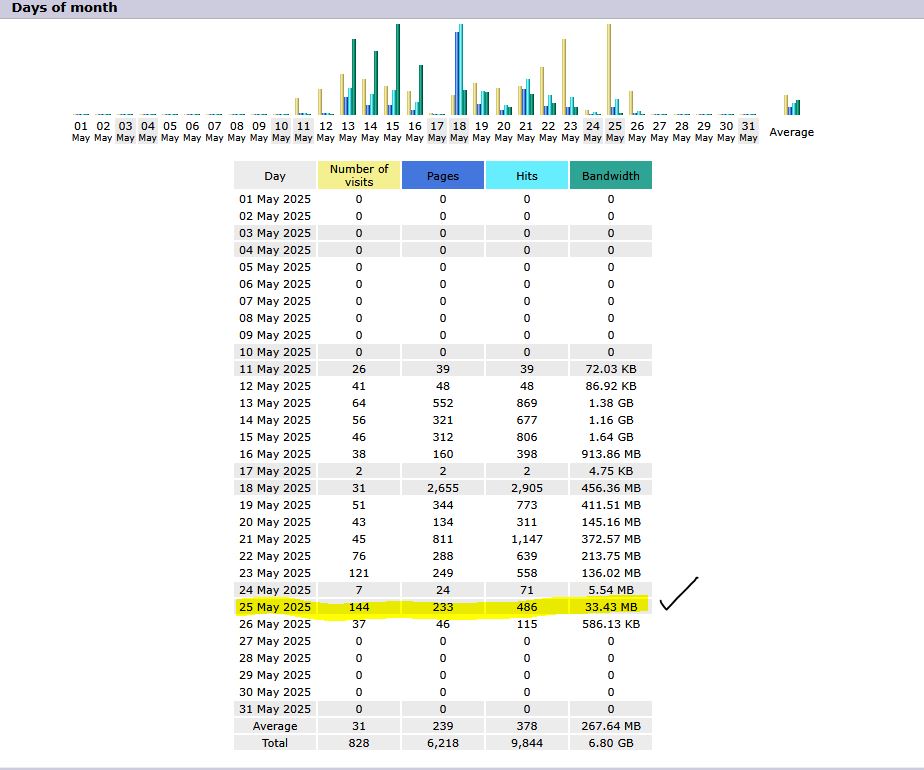Click bandwidth '1.38 GB' cell
924x770 pixels.
pyautogui.click(x=610, y=403)
